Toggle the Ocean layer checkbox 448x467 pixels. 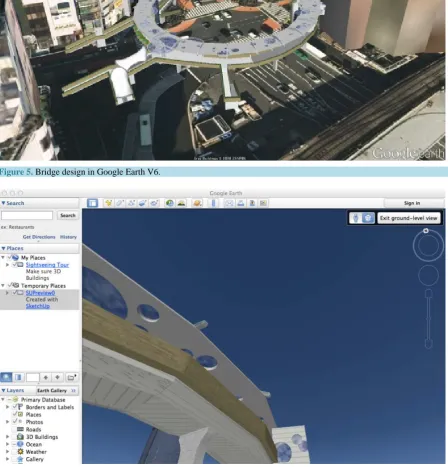(x=14, y=444)
